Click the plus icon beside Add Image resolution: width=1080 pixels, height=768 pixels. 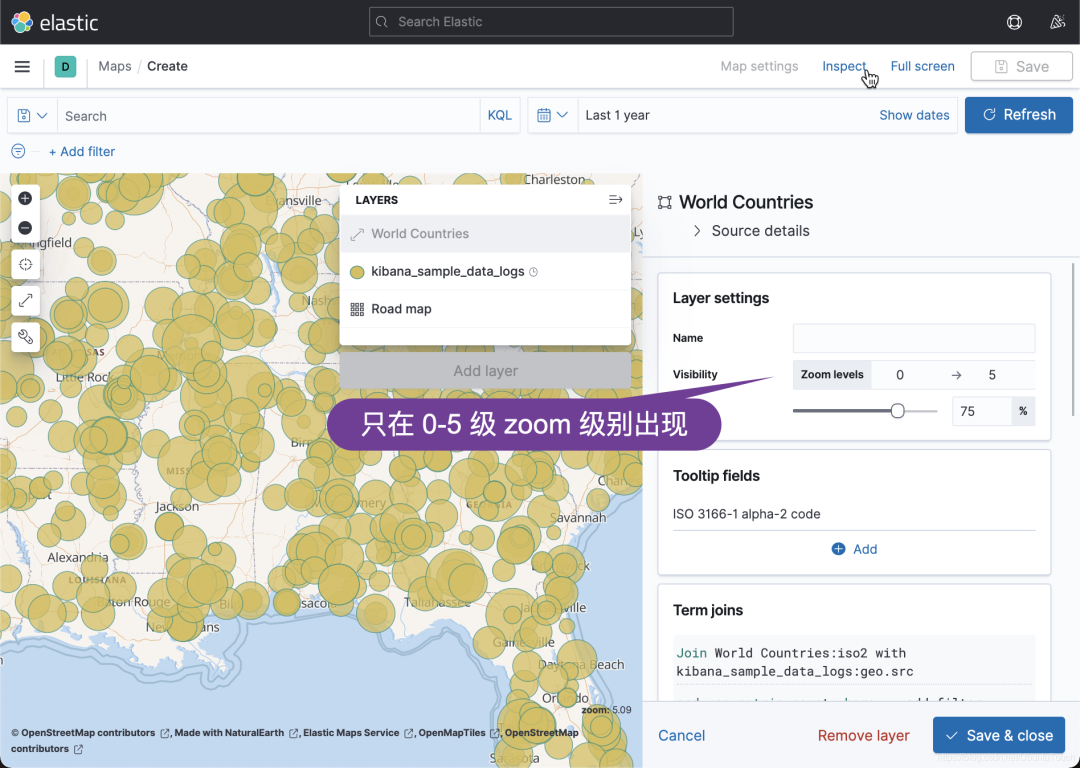point(838,549)
